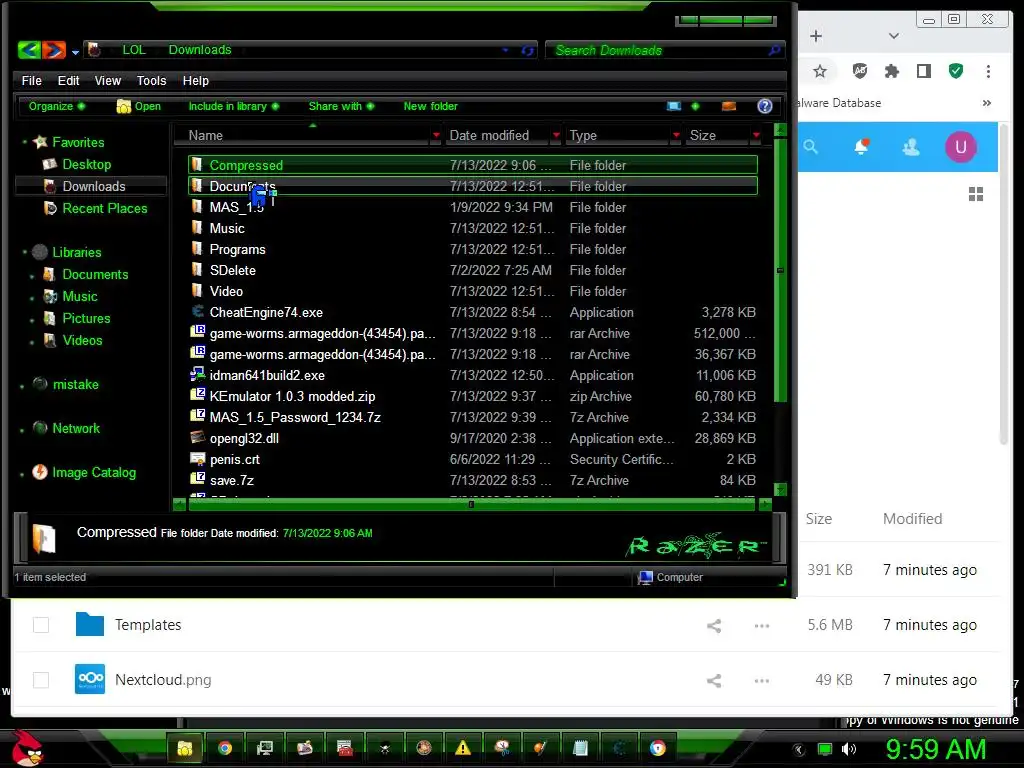Viewport: 1024px width, 768px height.
Task: Open the Angry Birds start button
Action: (26, 748)
